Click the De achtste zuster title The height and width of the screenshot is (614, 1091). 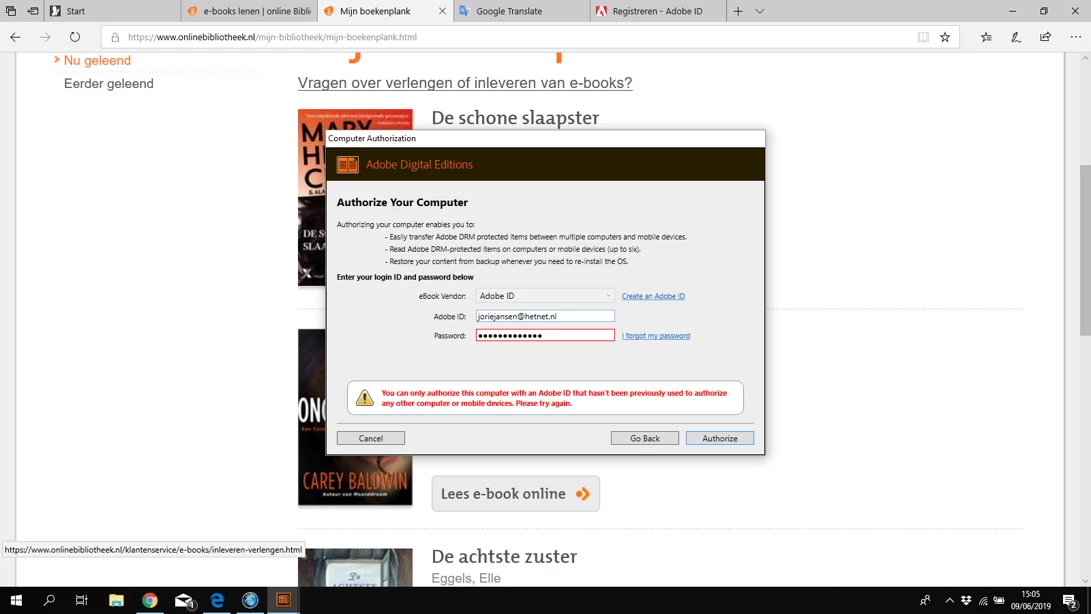[504, 556]
